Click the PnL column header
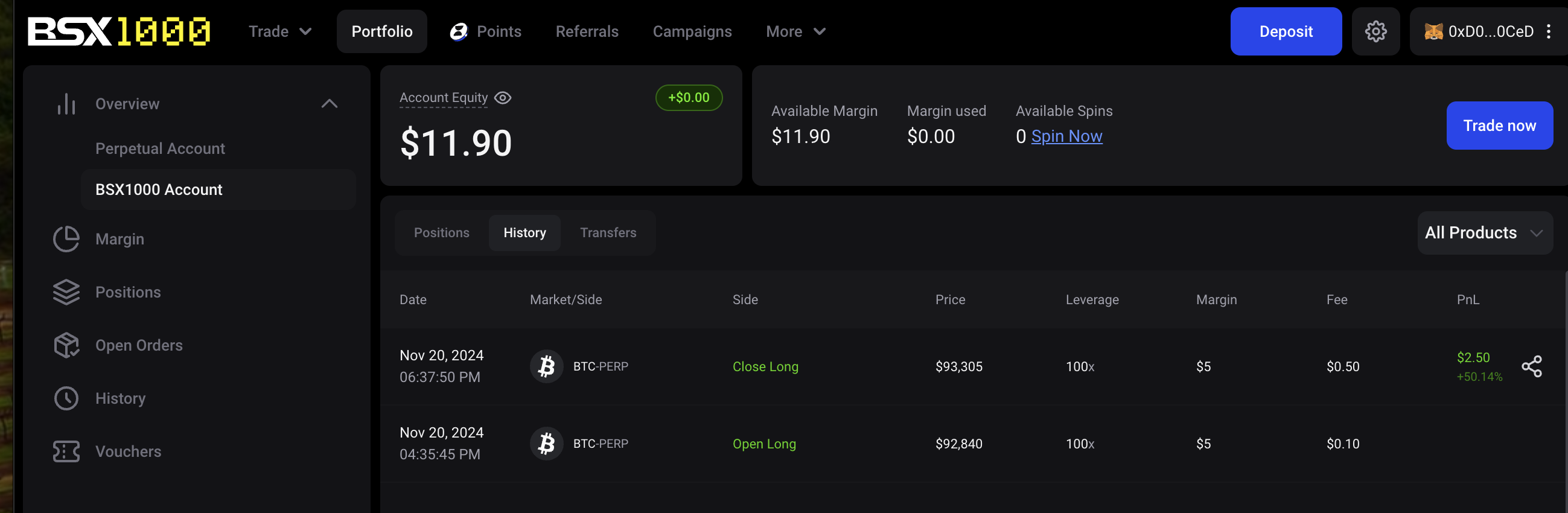Viewport: 1568px width, 513px height. coord(1468,299)
